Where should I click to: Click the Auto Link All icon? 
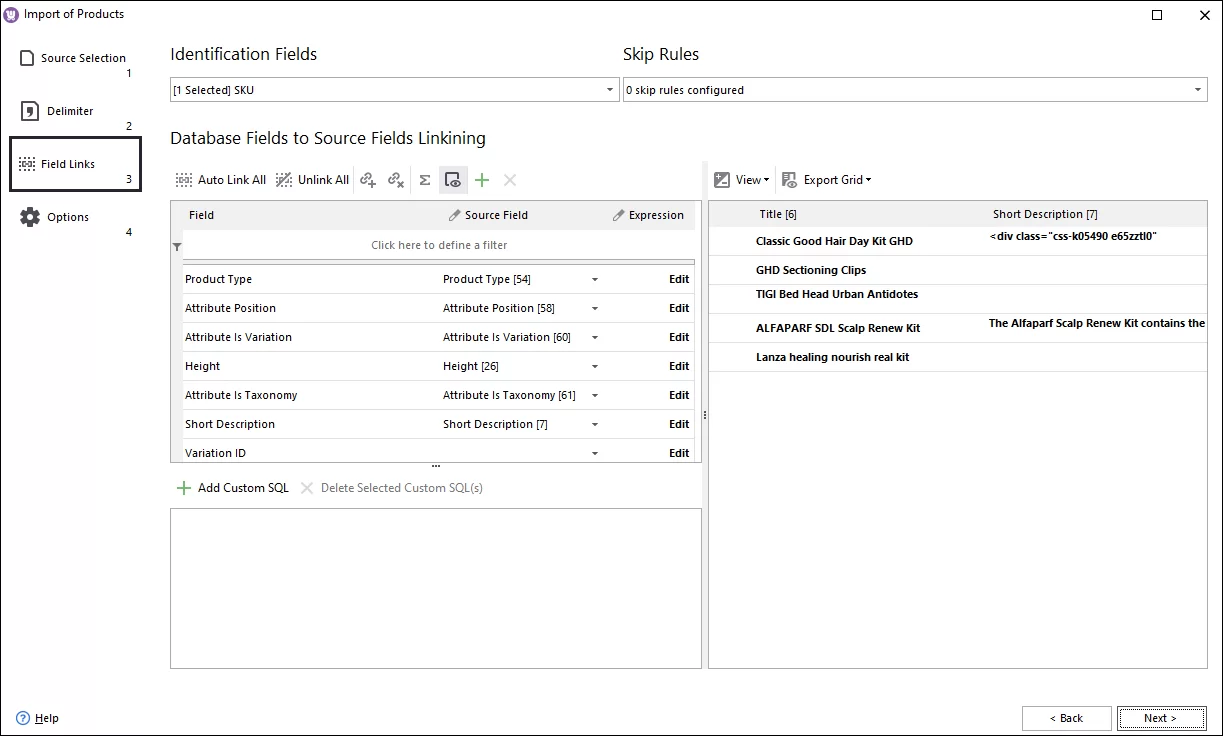click(184, 179)
